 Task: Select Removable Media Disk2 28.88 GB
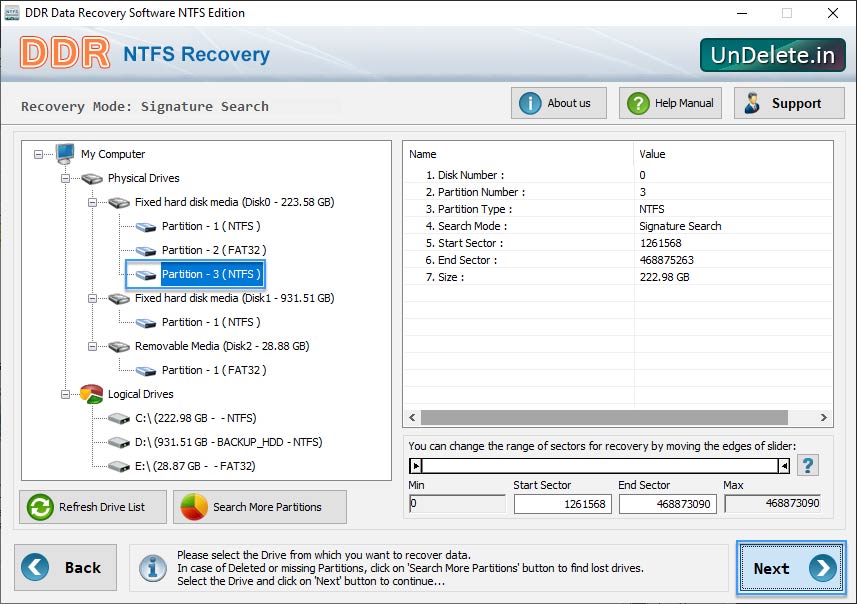tap(222, 347)
